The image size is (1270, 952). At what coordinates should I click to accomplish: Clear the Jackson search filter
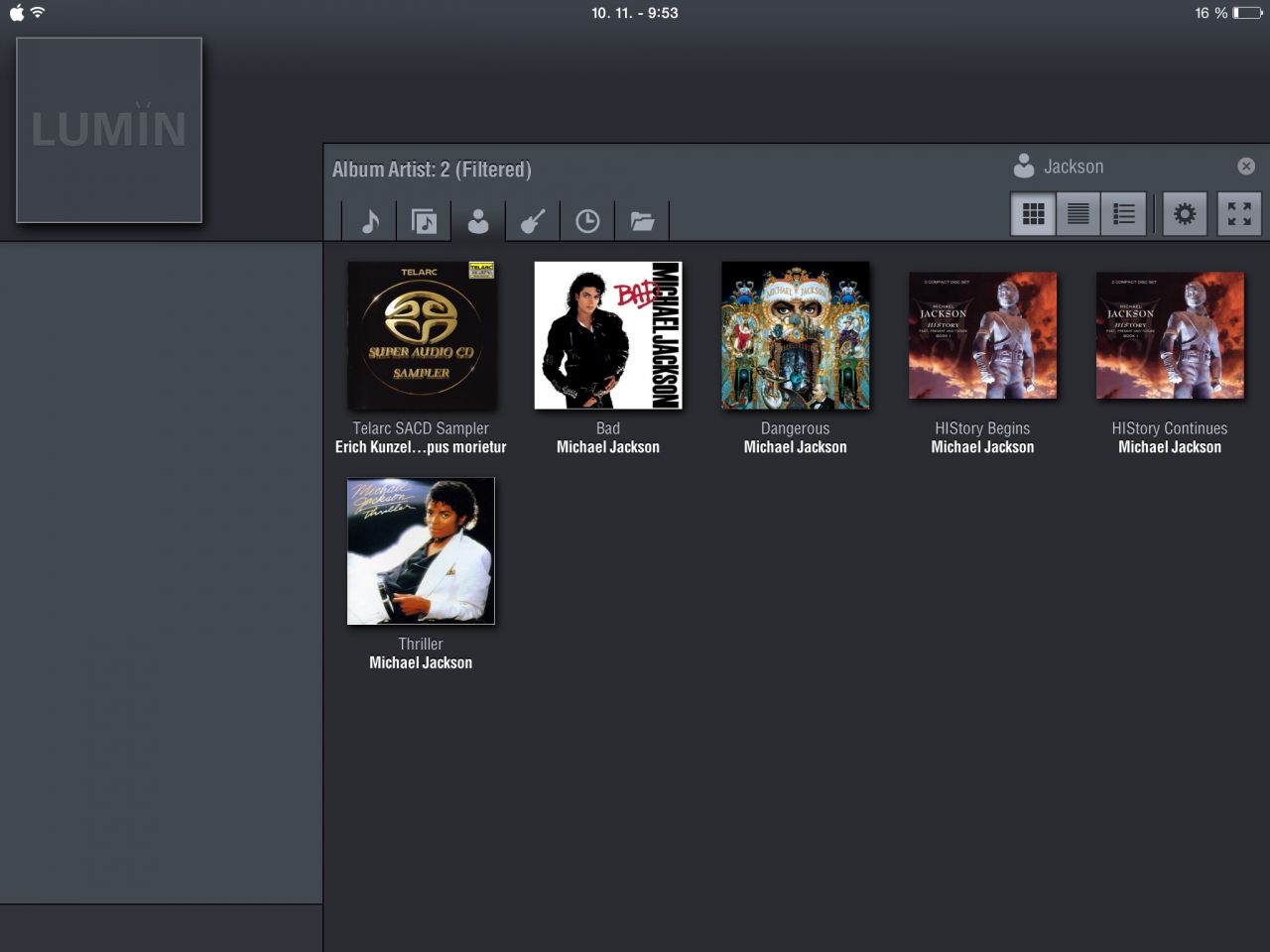pyautogui.click(x=1246, y=167)
